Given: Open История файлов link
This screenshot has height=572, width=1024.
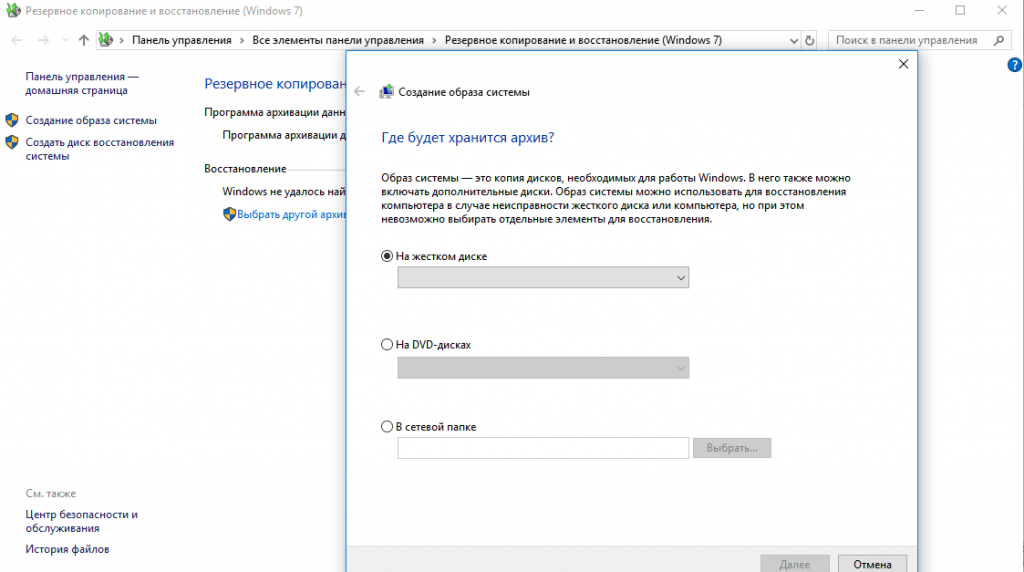Looking at the screenshot, I should 67,549.
